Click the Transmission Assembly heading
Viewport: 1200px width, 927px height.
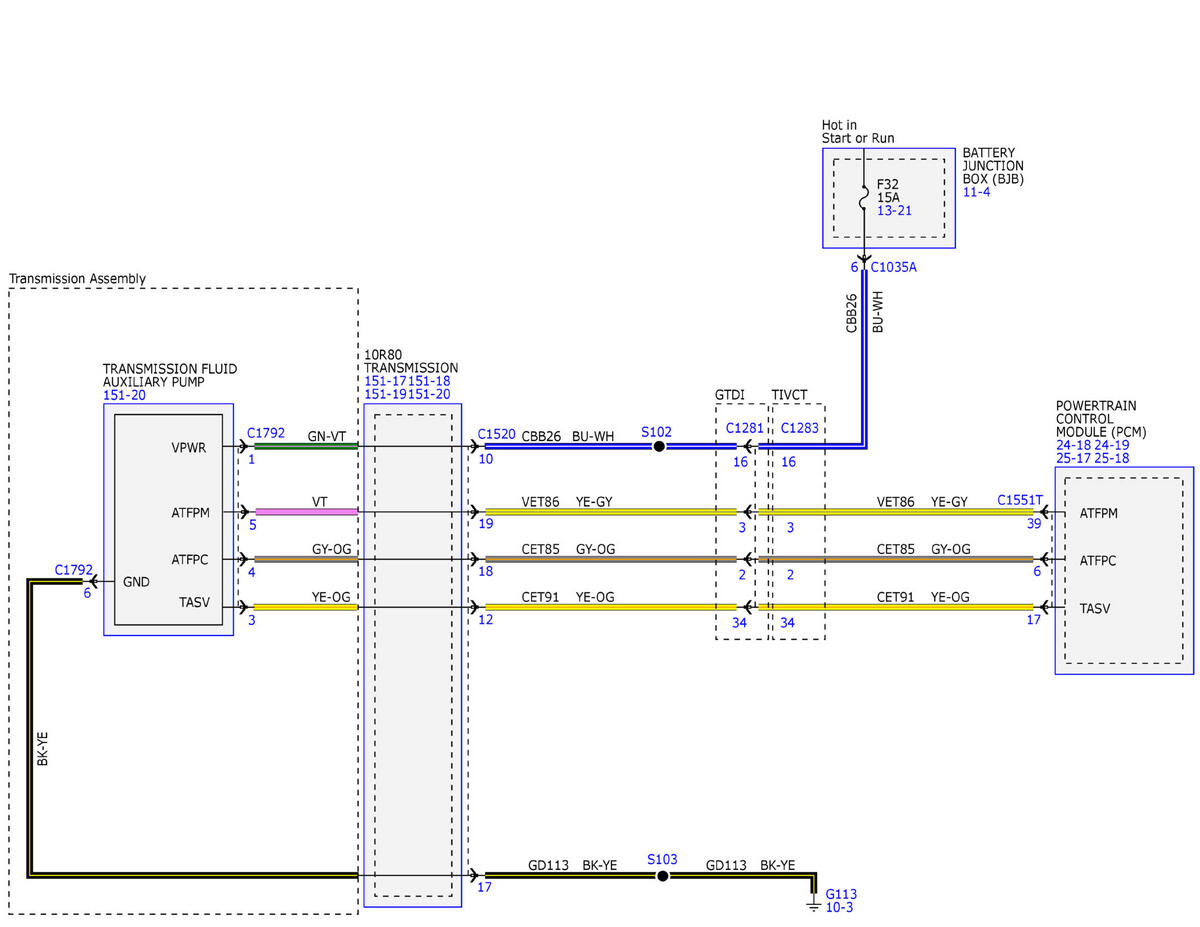[x=77, y=279]
